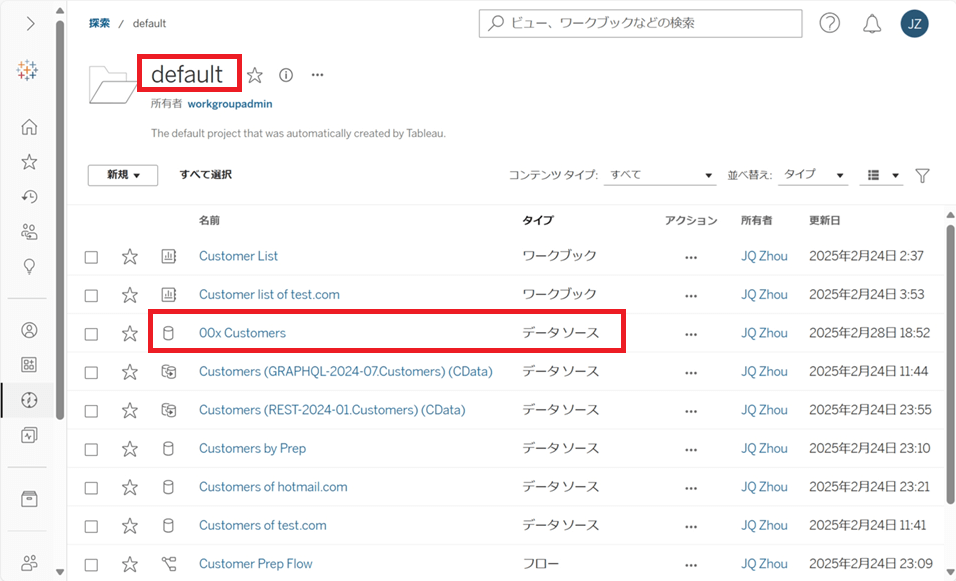The height and width of the screenshot is (581, 956).
Task: Favorite the default project with its star
Action: point(254,74)
